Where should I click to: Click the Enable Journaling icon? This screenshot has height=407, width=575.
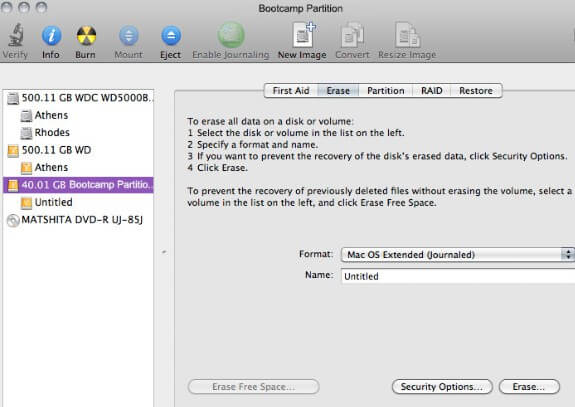[x=231, y=35]
